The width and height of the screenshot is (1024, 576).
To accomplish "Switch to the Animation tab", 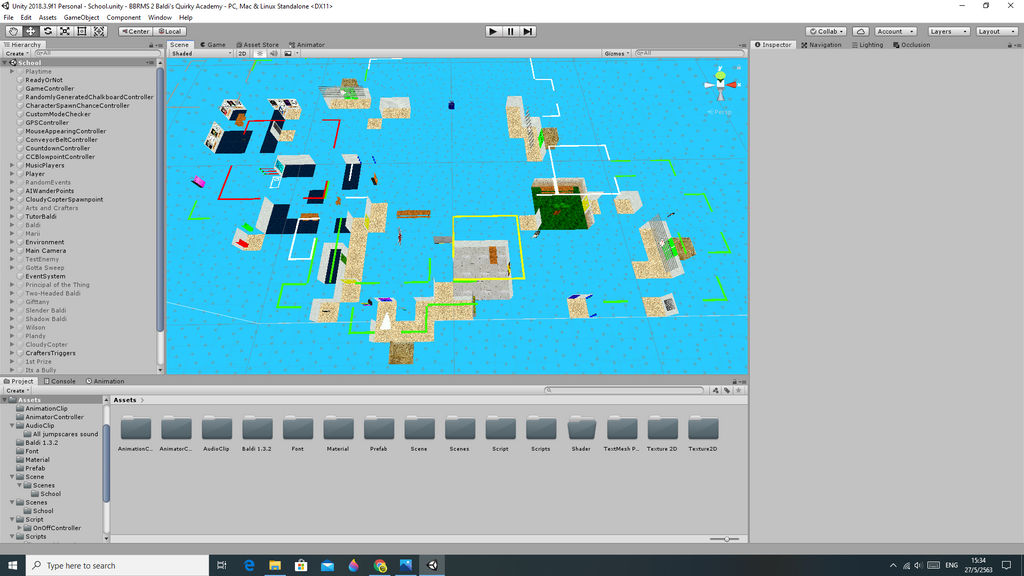I will [x=105, y=381].
